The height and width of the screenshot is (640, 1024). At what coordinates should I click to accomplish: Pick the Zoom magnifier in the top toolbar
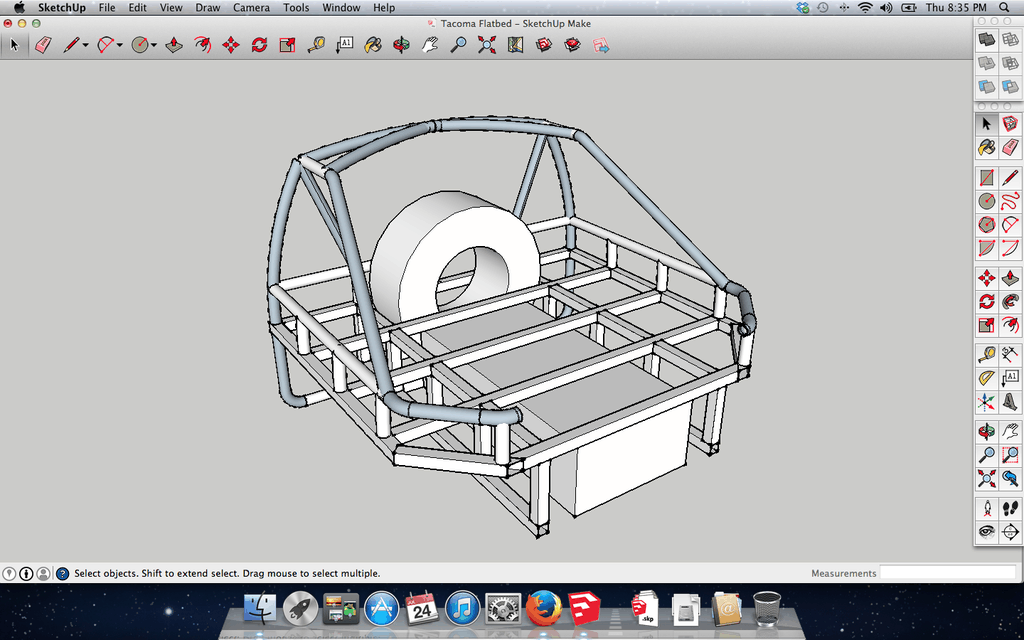(458, 45)
